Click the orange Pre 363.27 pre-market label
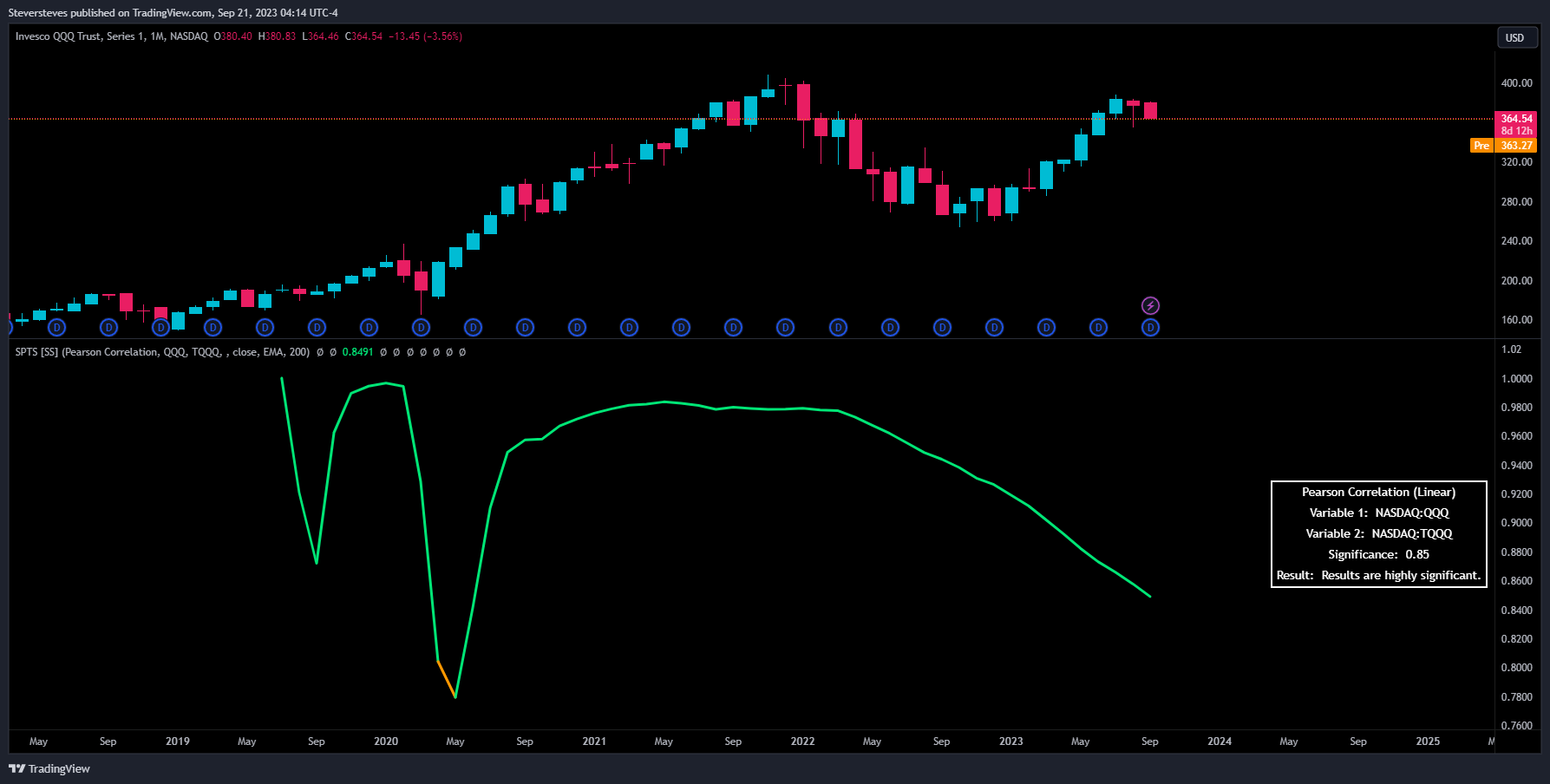 coord(1503,145)
